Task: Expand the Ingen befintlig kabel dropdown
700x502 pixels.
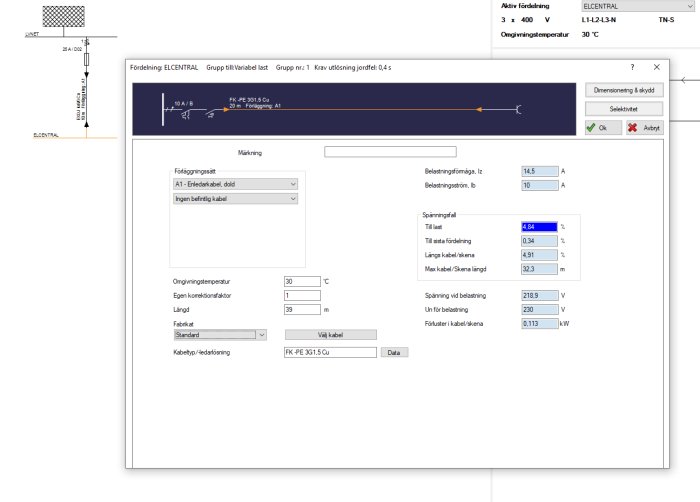Action: 236,199
